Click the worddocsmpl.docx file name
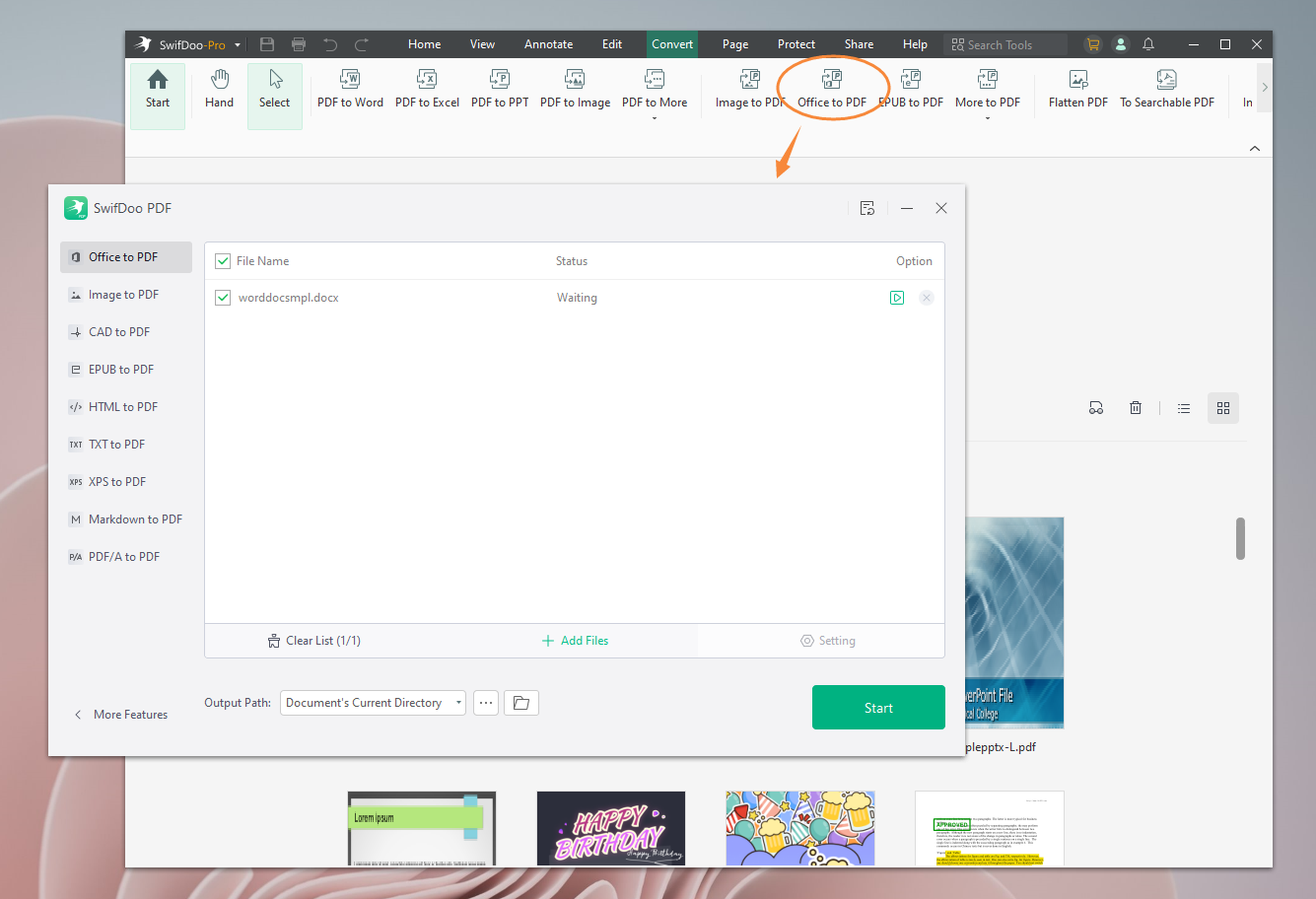 [288, 298]
